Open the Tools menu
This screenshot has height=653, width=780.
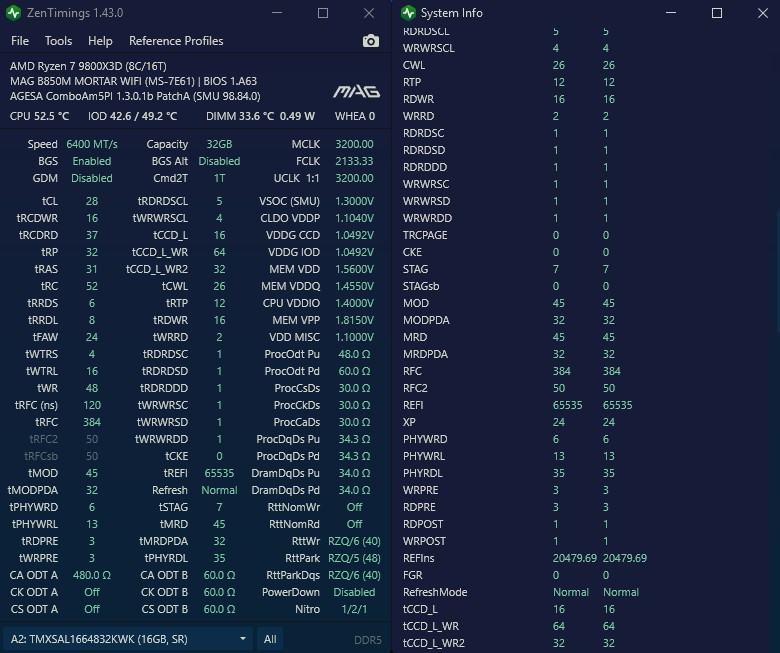(x=58, y=41)
